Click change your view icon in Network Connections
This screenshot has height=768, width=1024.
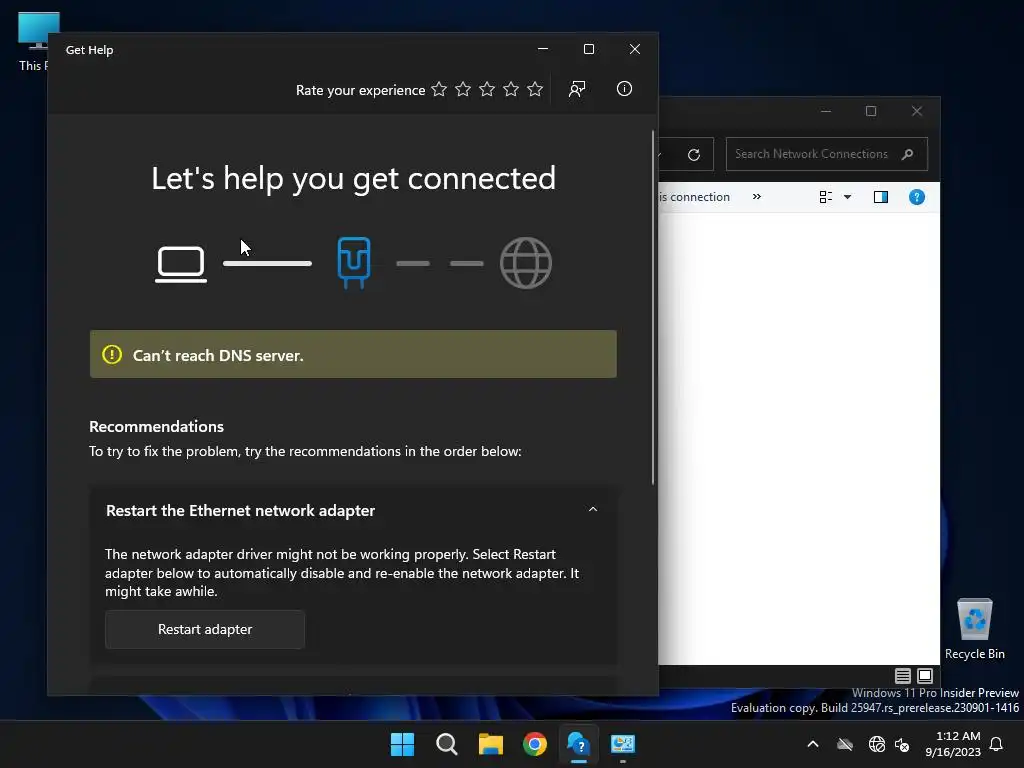coord(825,197)
